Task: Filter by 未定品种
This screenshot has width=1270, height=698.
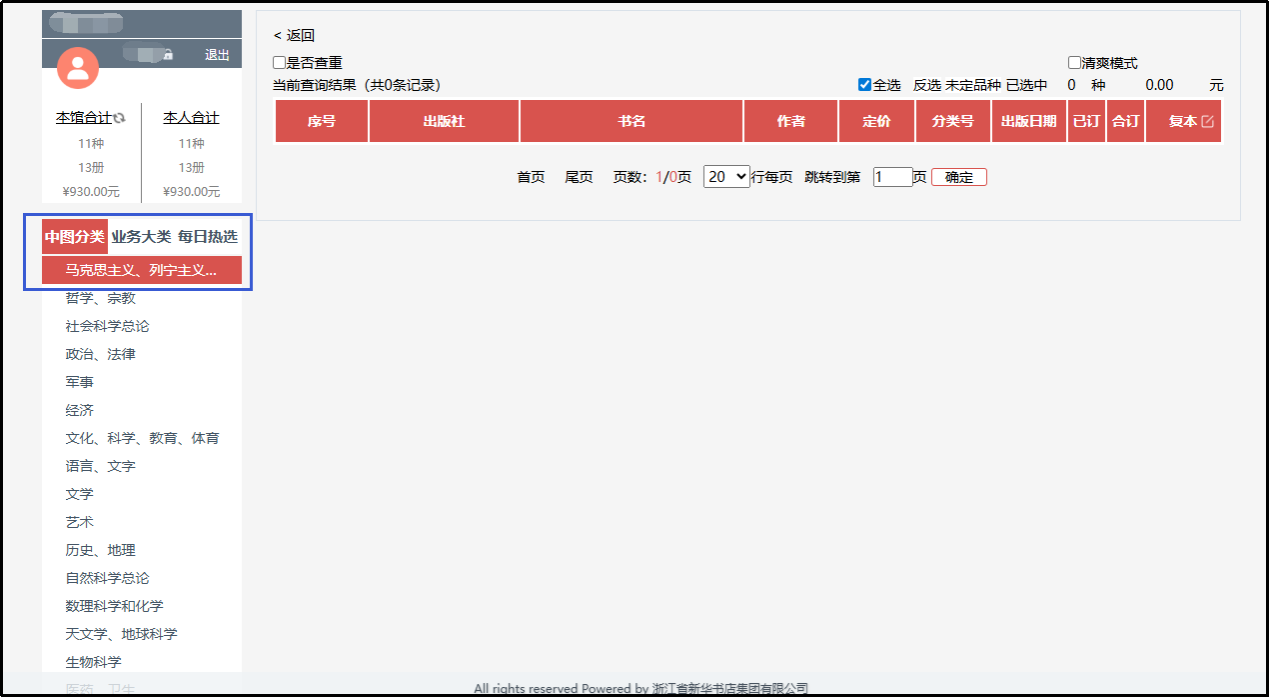Action: [x=973, y=85]
